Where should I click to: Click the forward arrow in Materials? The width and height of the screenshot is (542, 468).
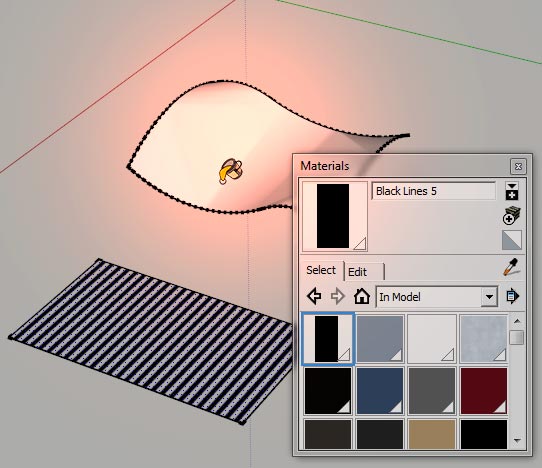click(x=337, y=296)
